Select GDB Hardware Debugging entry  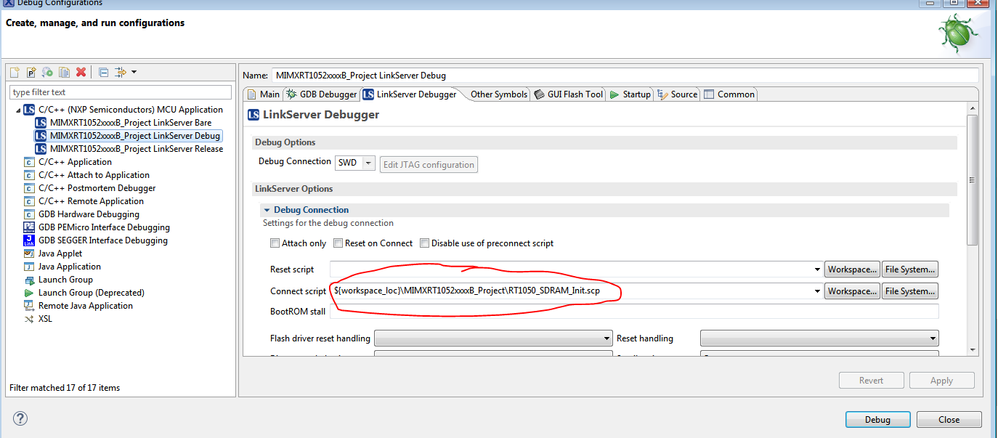(x=88, y=214)
